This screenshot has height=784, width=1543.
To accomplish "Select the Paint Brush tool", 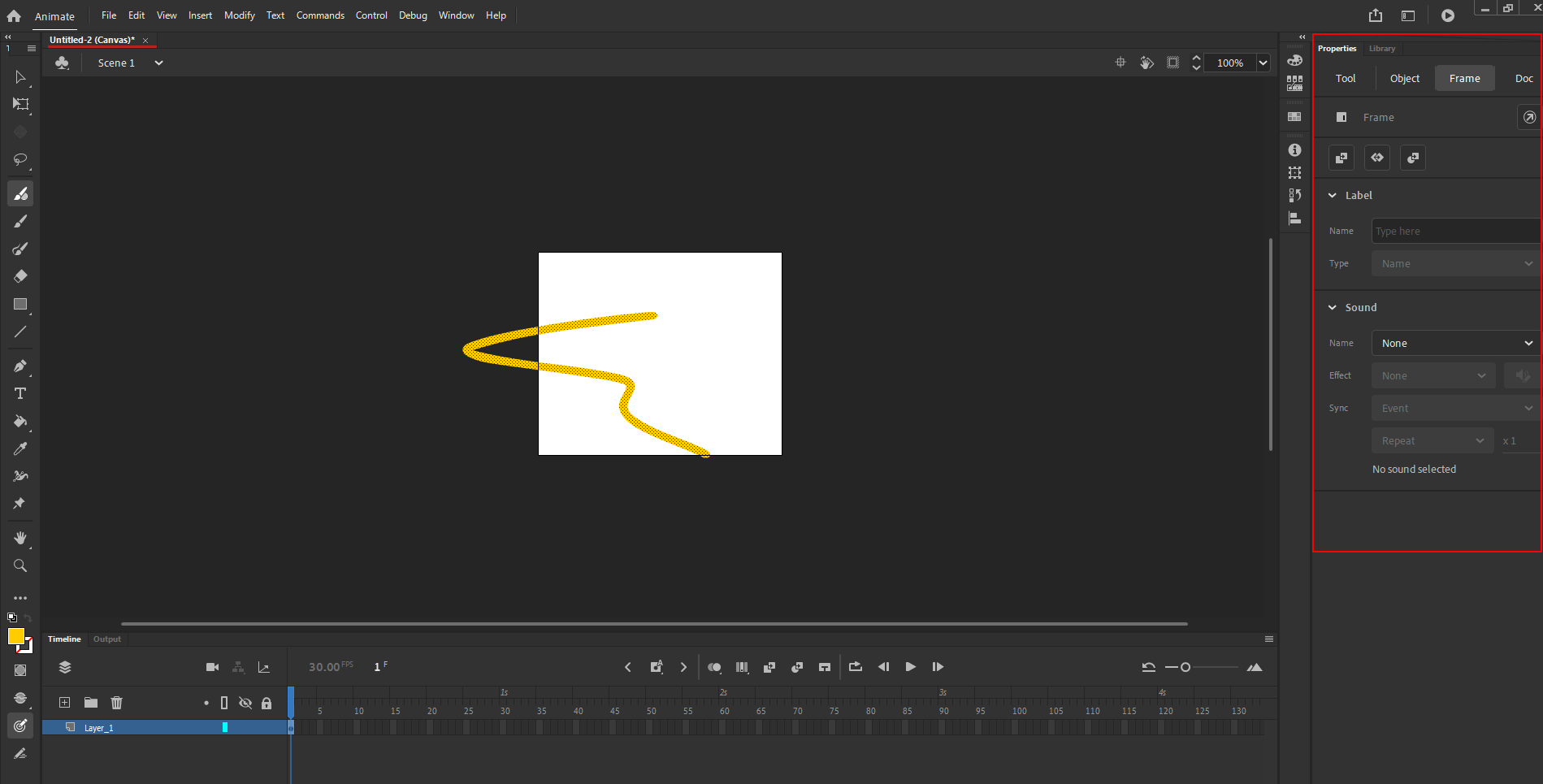I will tap(20, 249).
